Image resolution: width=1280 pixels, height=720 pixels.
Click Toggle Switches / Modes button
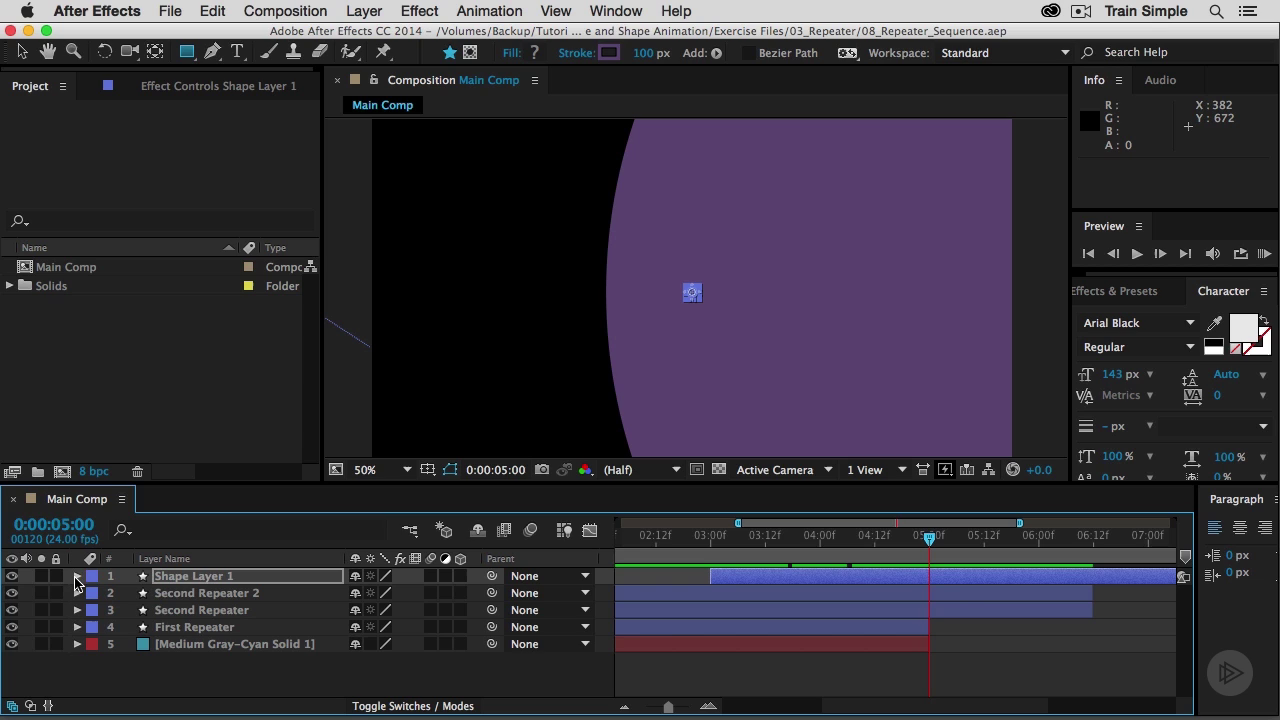(x=413, y=706)
